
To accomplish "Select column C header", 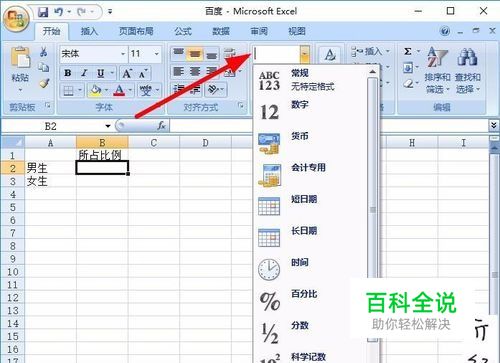I will (154, 143).
